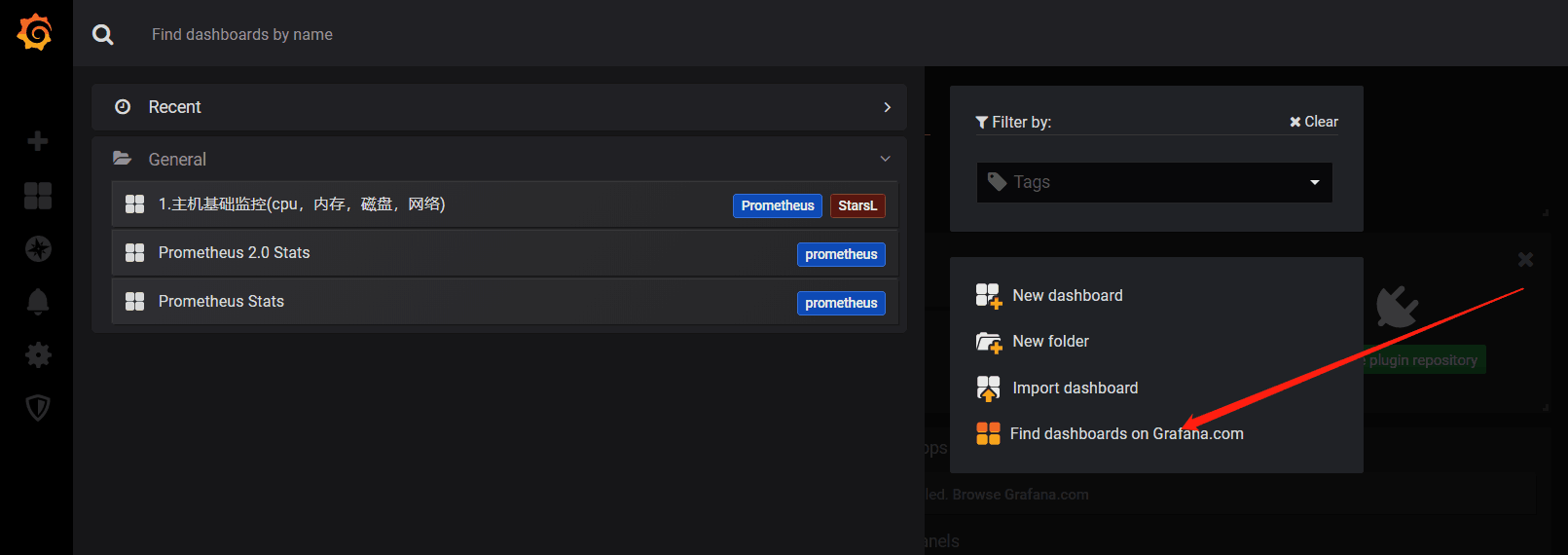Open the Server Admin shield icon
Image resolution: width=1568 pixels, height=555 pixels.
click(x=38, y=407)
